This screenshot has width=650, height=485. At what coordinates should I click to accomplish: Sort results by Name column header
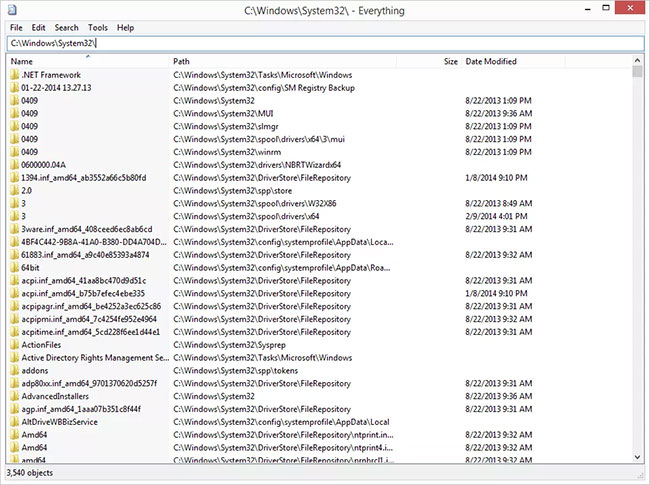pyautogui.click(x=88, y=61)
